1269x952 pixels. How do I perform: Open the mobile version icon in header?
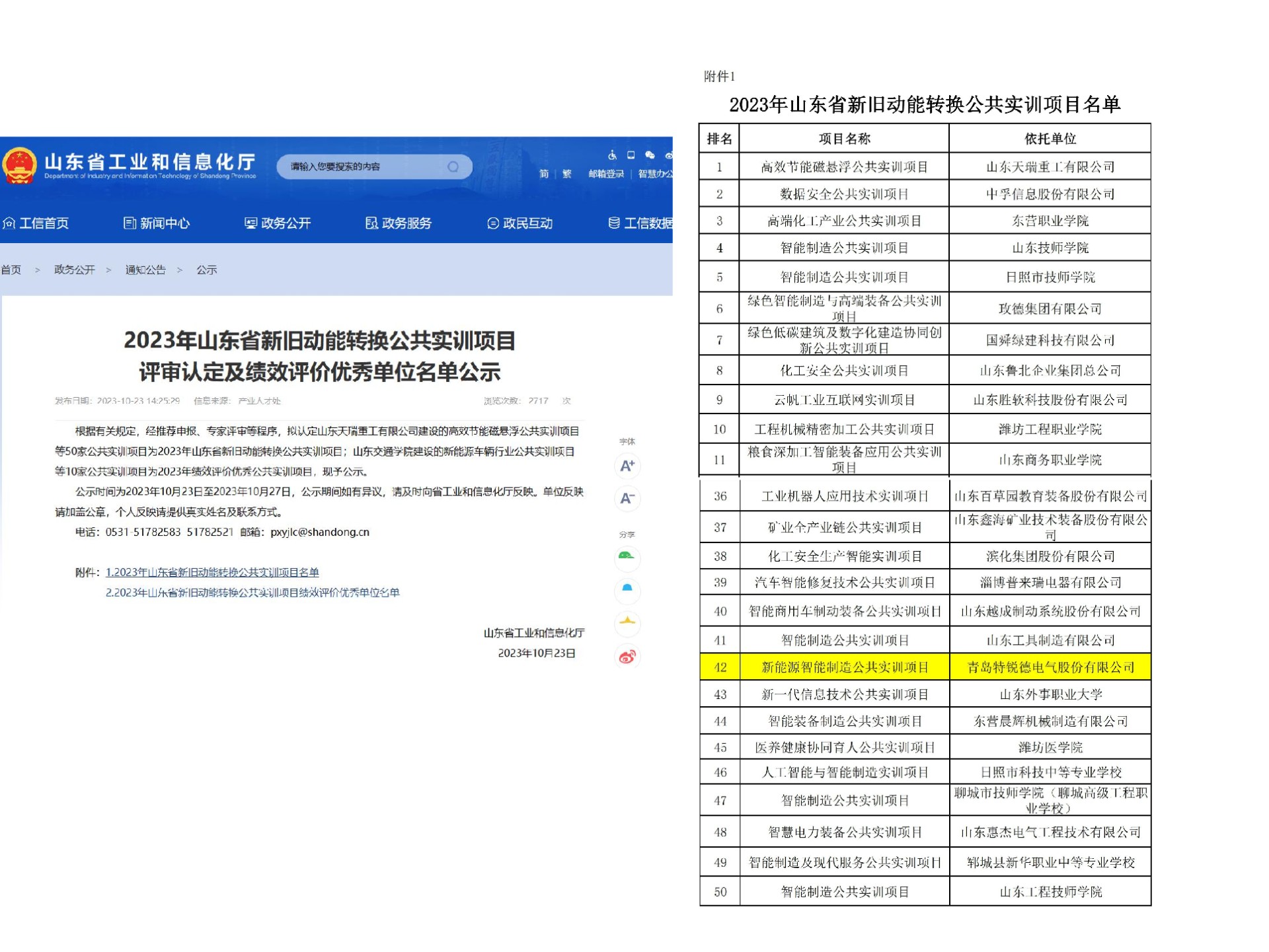pyautogui.click(x=631, y=155)
